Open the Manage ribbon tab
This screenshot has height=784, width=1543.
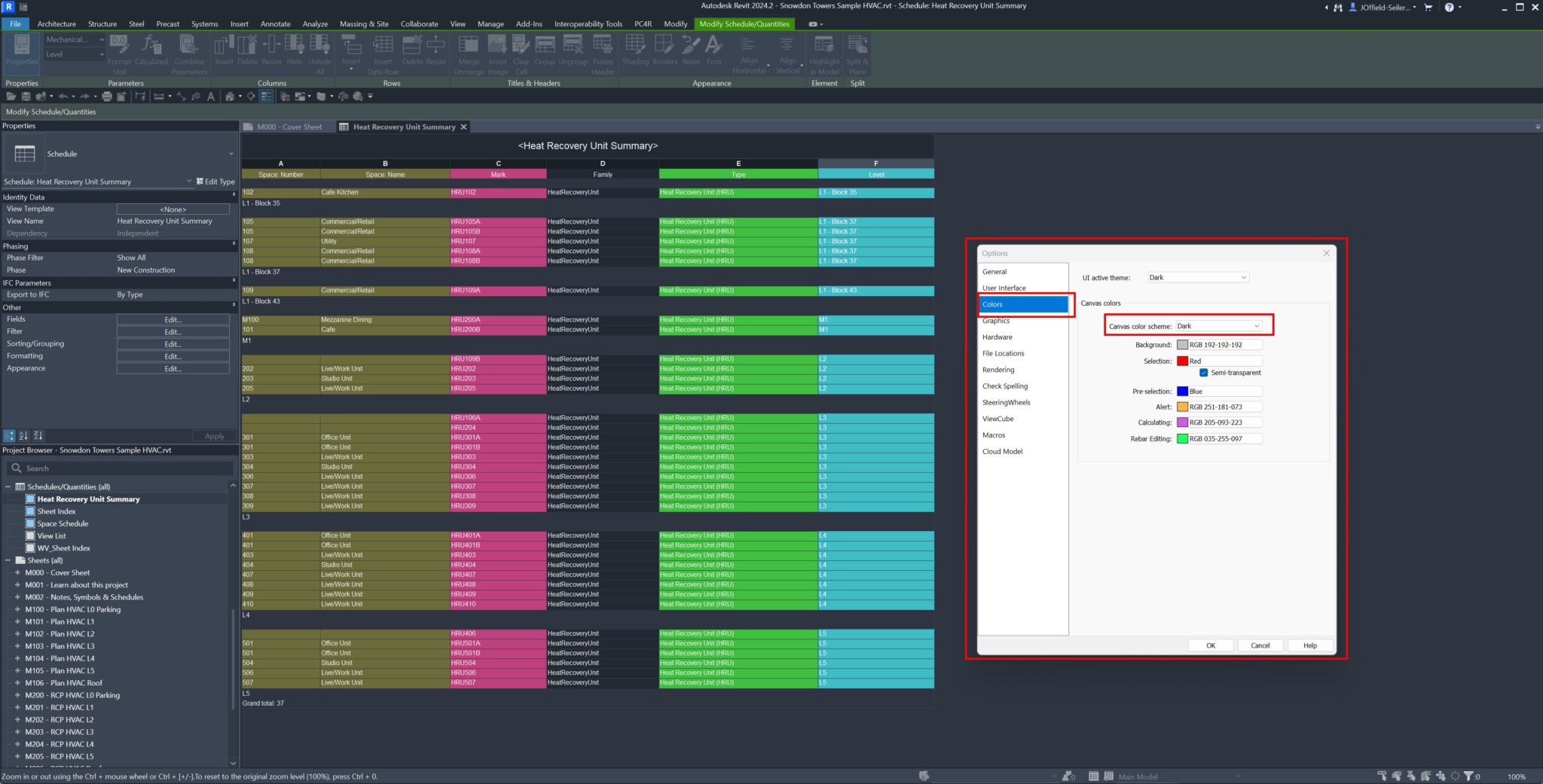(x=490, y=24)
